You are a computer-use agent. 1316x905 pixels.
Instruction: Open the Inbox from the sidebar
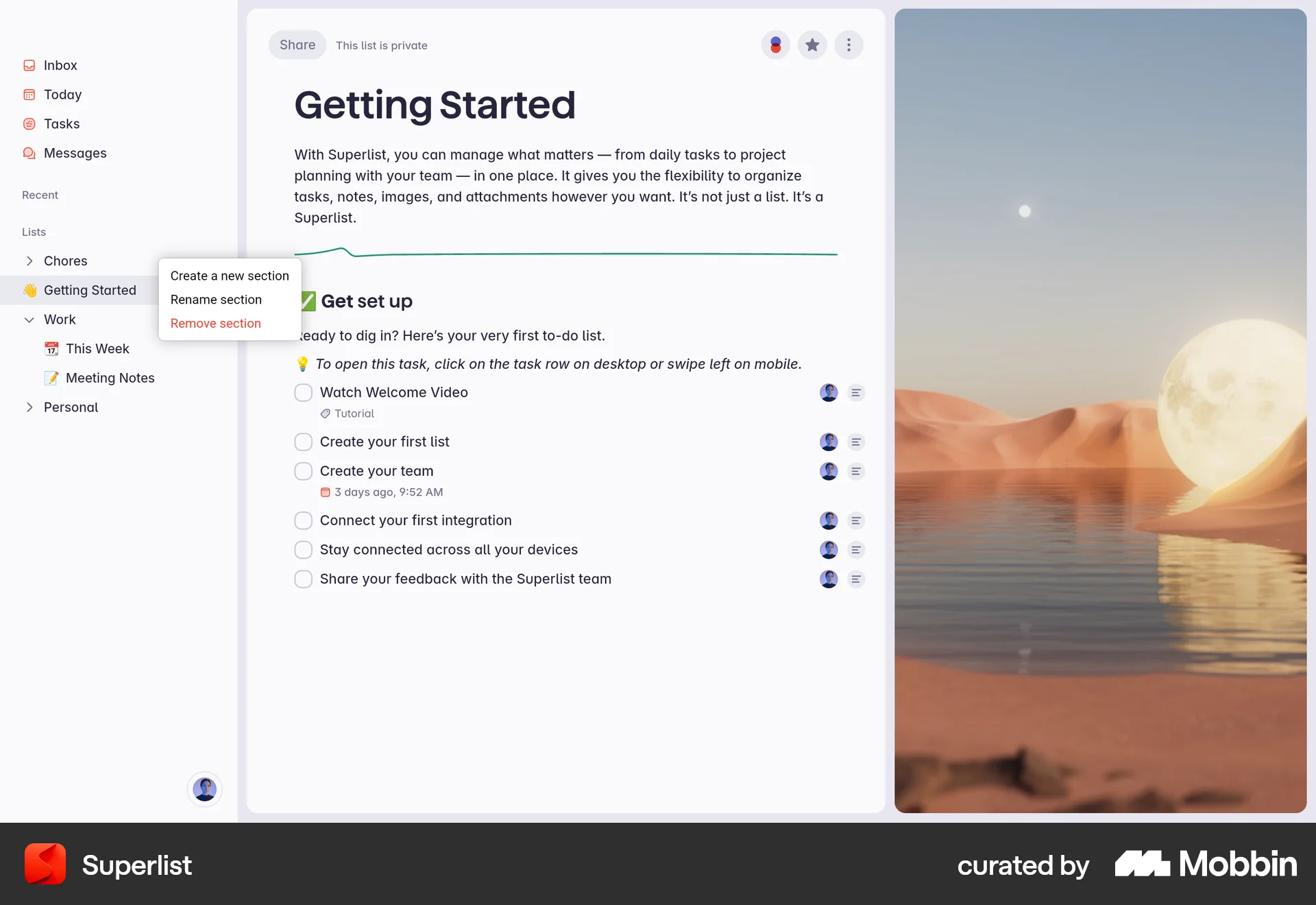tap(60, 64)
